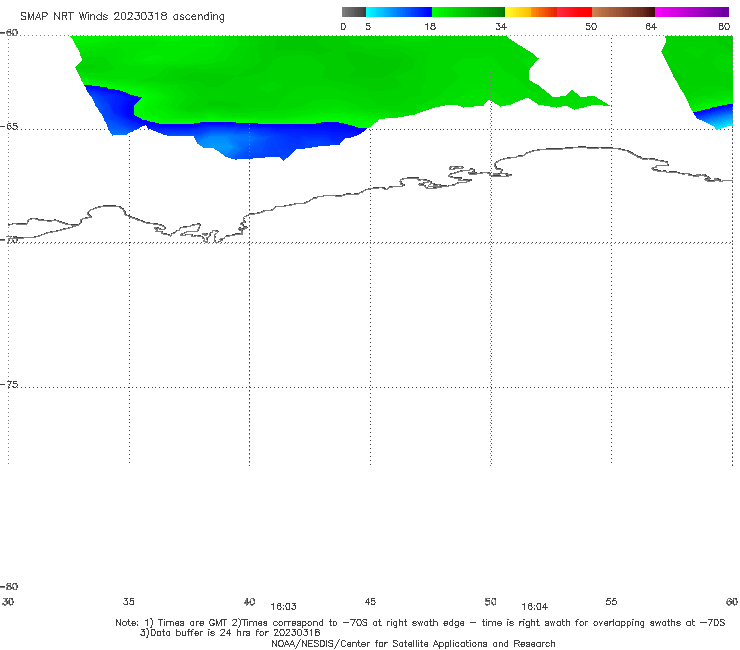Image resolution: width=740 pixels, height=650 pixels.
Task: Click the color bar label 34
Action: click(501, 26)
